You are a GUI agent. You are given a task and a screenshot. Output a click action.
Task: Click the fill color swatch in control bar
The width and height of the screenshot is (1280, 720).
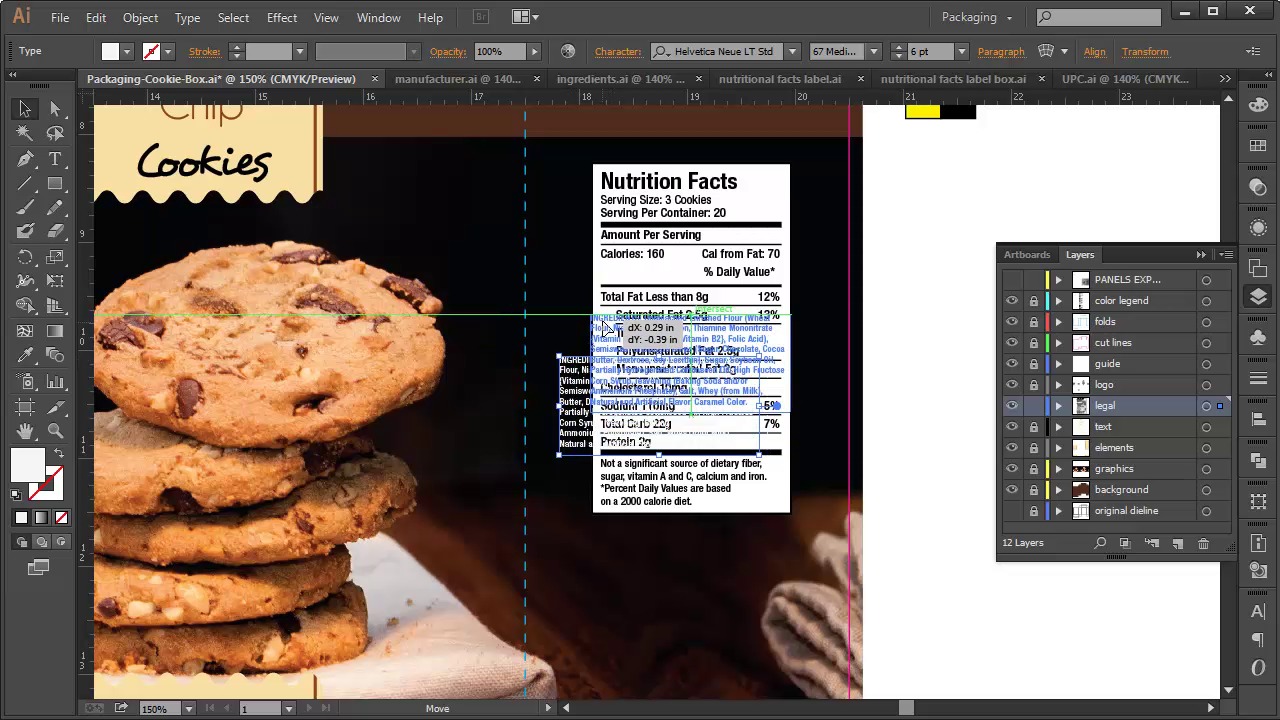pyautogui.click(x=110, y=51)
